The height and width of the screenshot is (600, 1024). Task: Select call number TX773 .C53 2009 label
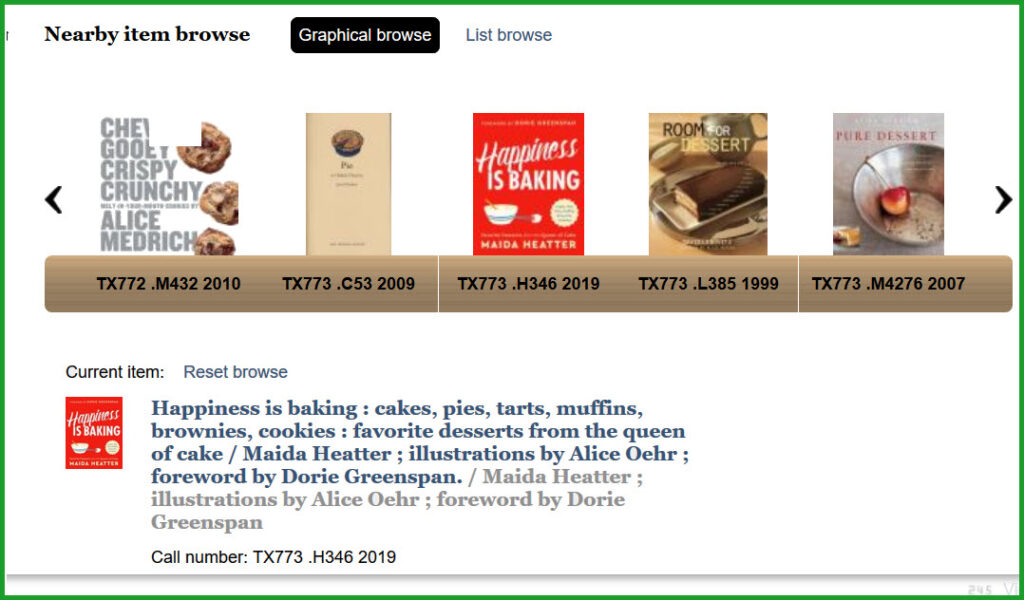[349, 284]
